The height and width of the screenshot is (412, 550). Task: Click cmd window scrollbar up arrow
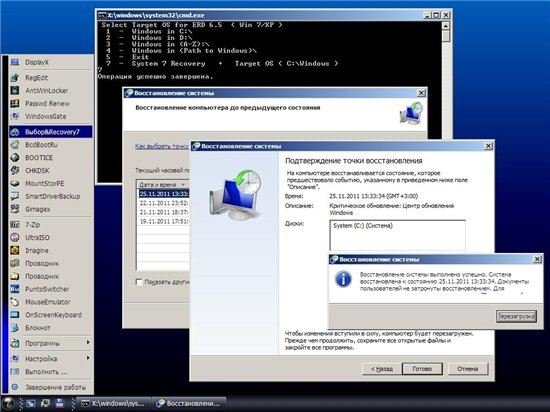[445, 26]
